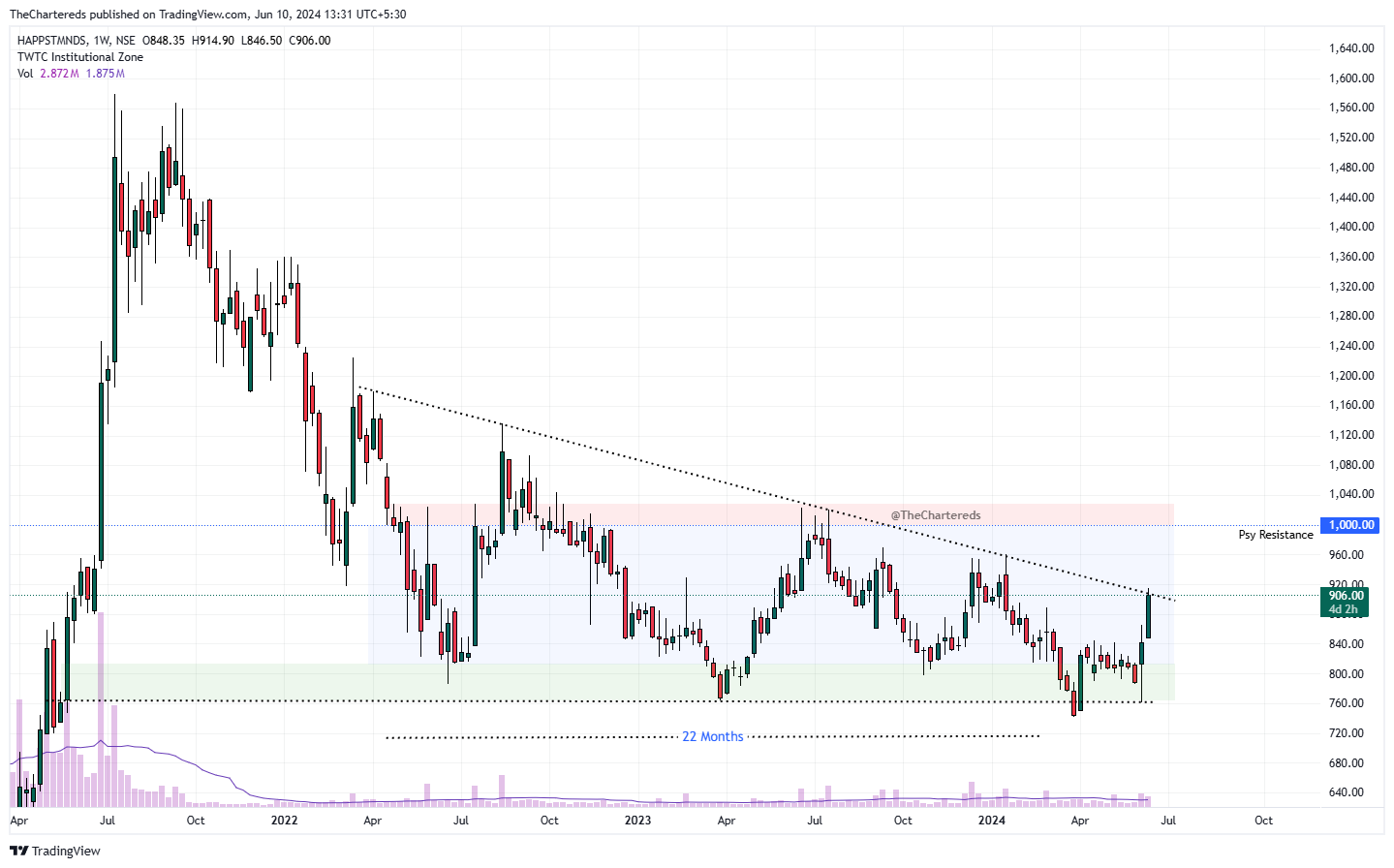Image resolution: width=1394 pixels, height=868 pixels.
Task: Select the HAPPSTMNDS, 1W, NSE symbol label
Action: [x=77, y=41]
